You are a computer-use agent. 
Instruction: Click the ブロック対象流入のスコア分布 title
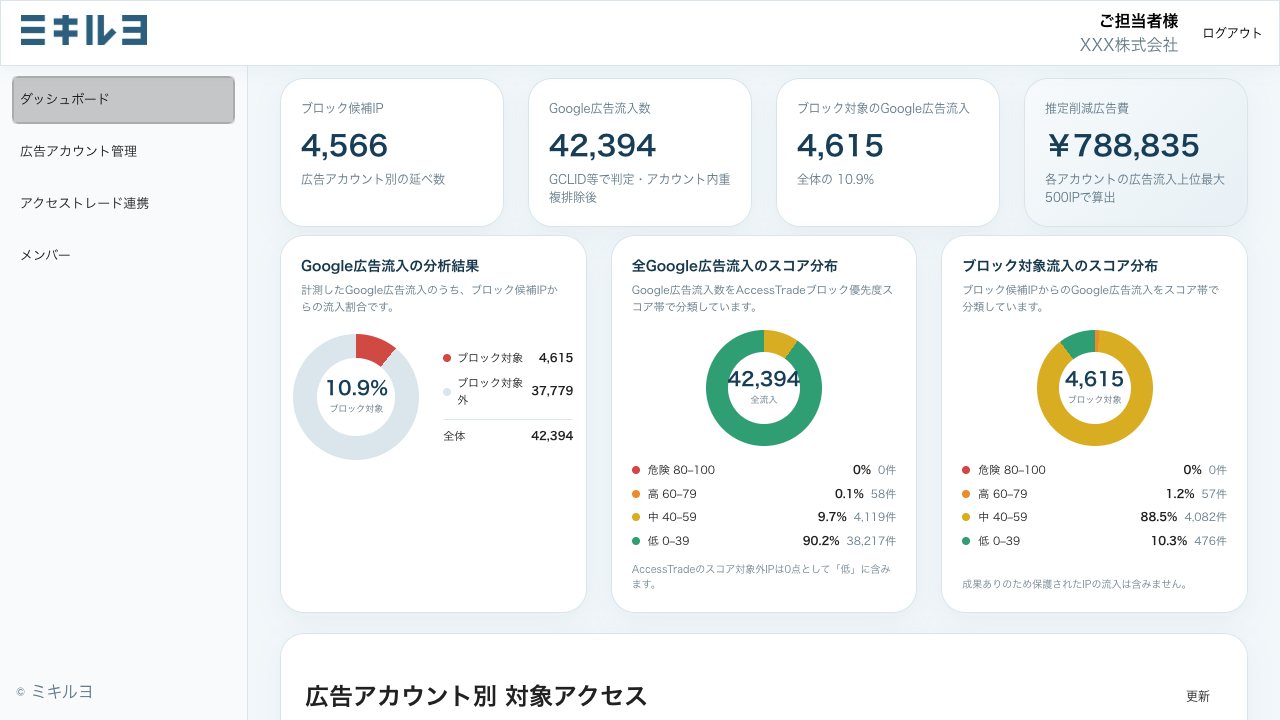coord(1060,266)
